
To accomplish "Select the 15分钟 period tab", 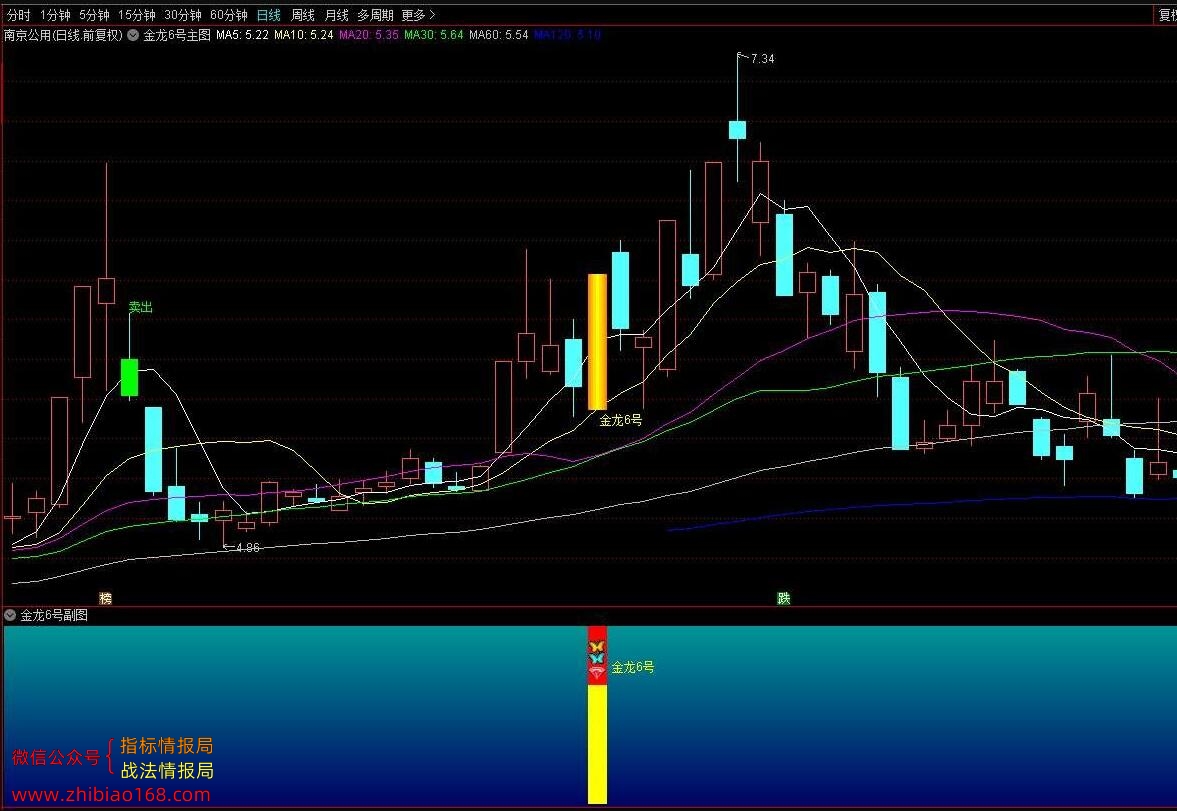I will [x=137, y=15].
